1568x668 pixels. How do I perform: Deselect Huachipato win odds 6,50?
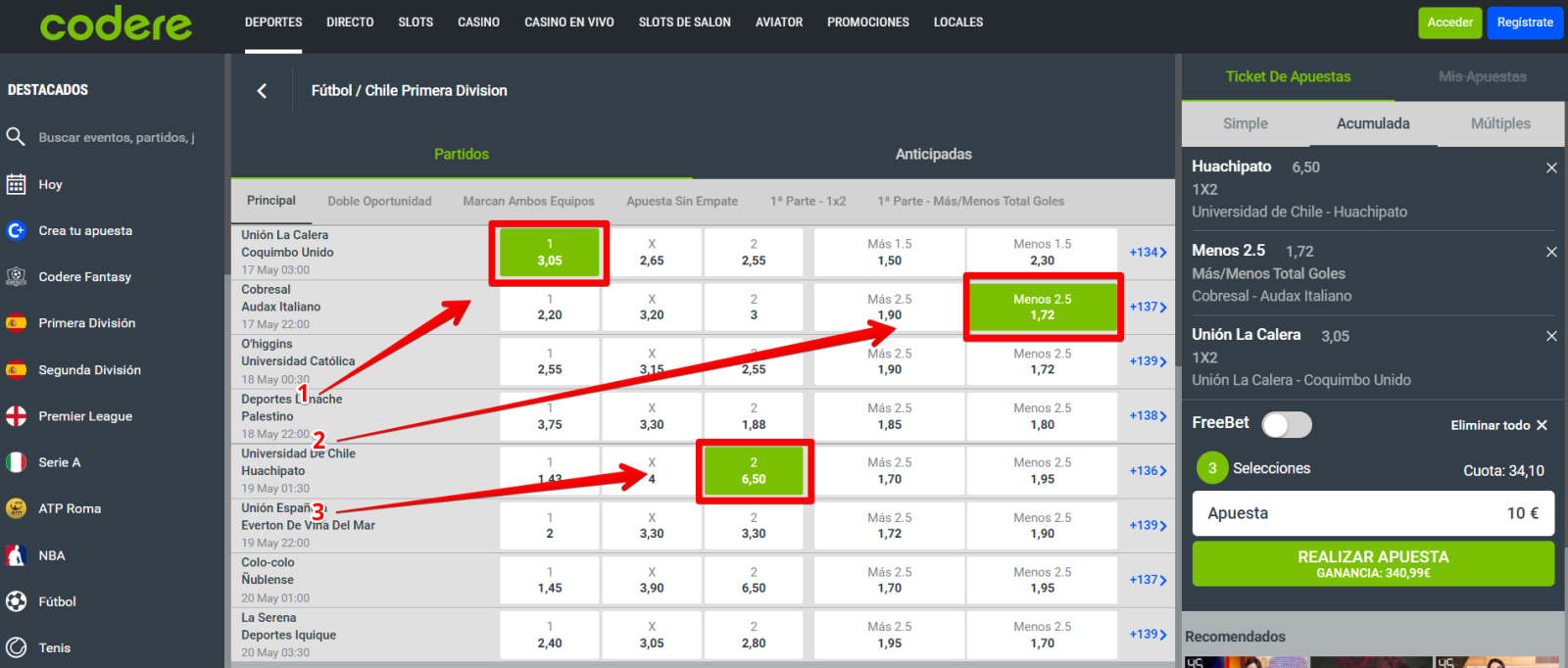[754, 471]
